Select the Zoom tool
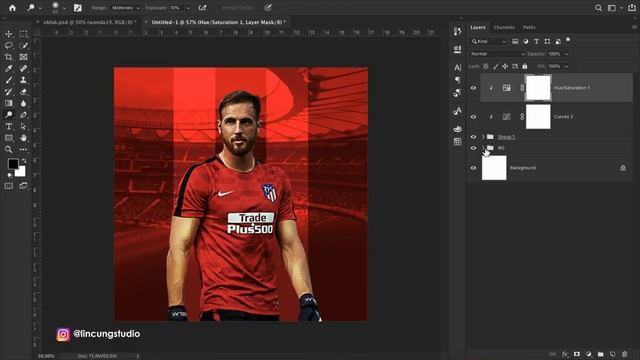This screenshot has width=640, height=360. pos(9,149)
